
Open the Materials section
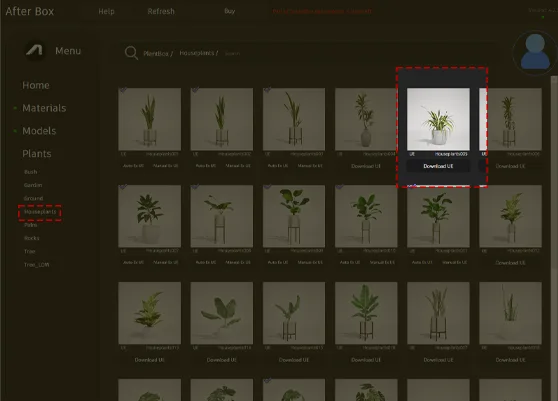coord(44,108)
